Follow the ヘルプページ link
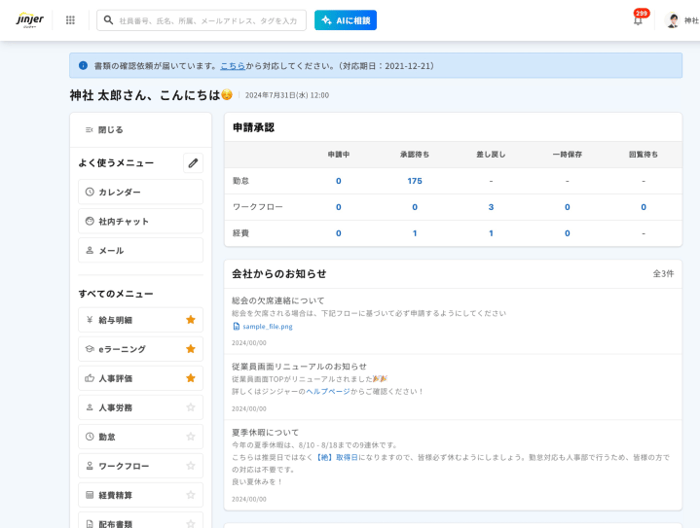The image size is (700, 528). (328, 391)
